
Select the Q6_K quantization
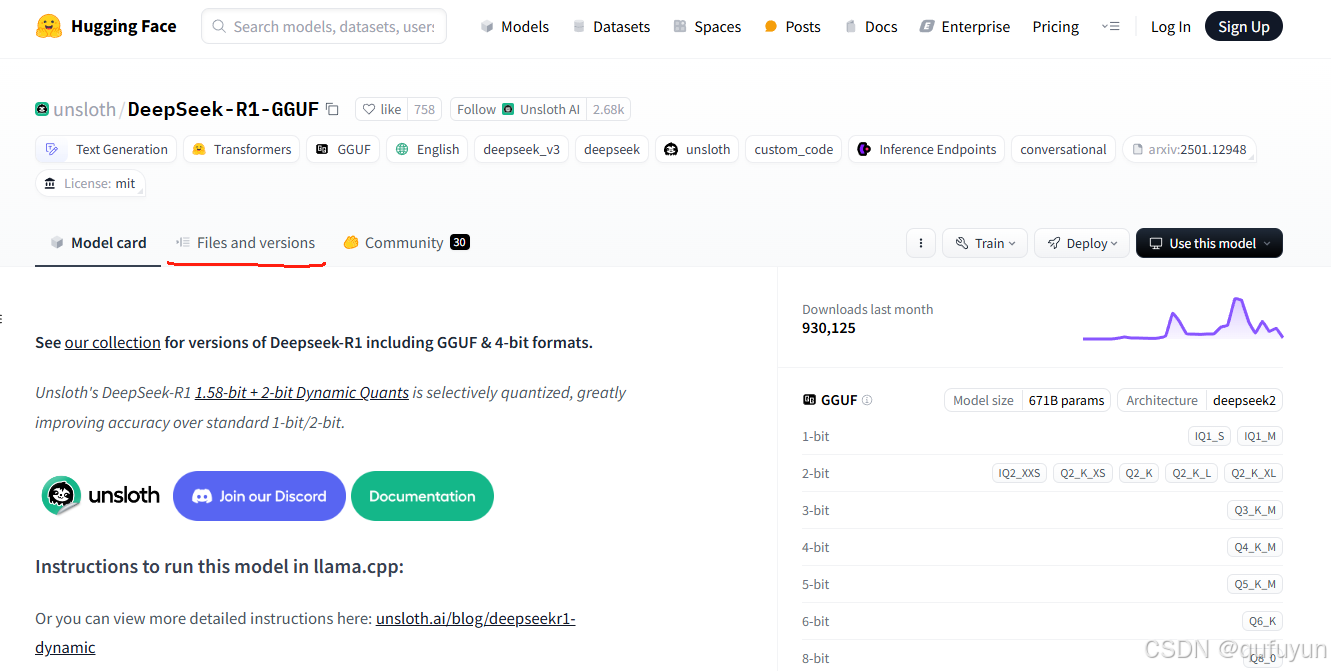click(x=1262, y=621)
